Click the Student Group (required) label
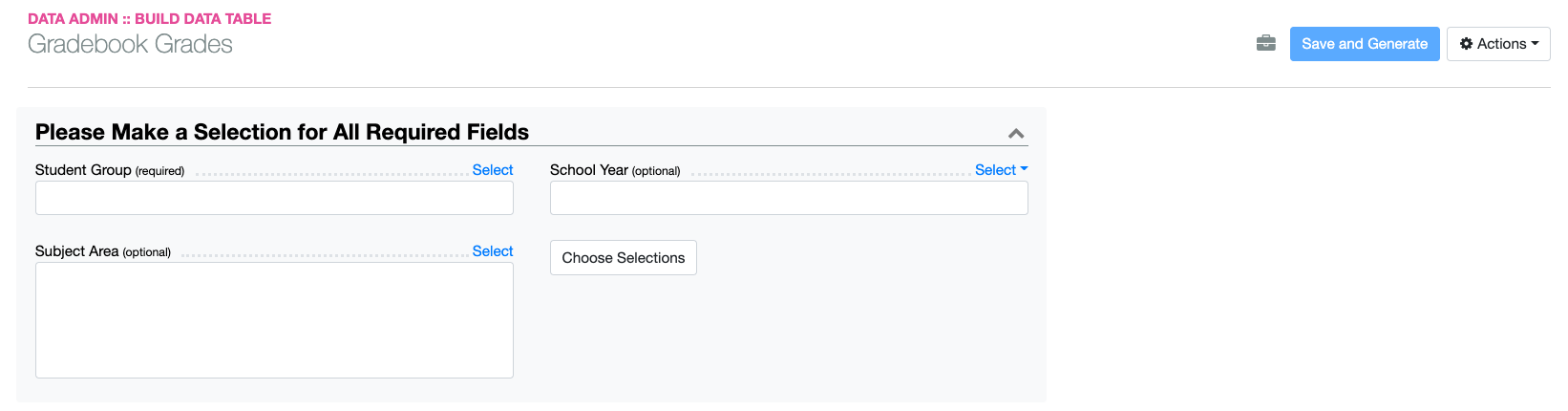Image resolution: width=1568 pixels, height=411 pixels. 109,170
